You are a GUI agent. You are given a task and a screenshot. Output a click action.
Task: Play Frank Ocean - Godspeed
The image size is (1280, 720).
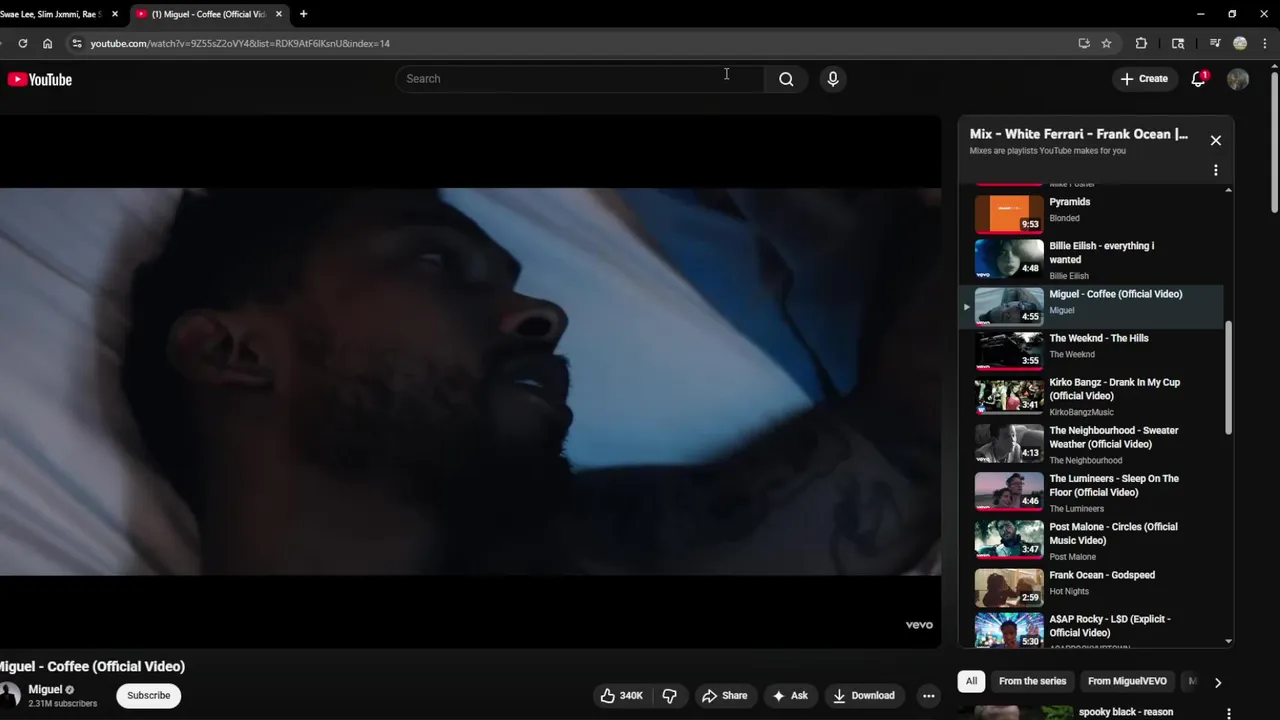1092,588
